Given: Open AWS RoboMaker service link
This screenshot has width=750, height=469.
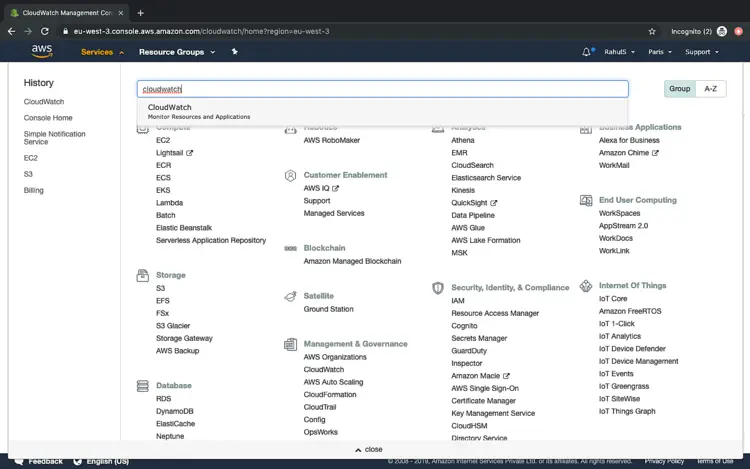Looking at the screenshot, I should click(x=331, y=141).
